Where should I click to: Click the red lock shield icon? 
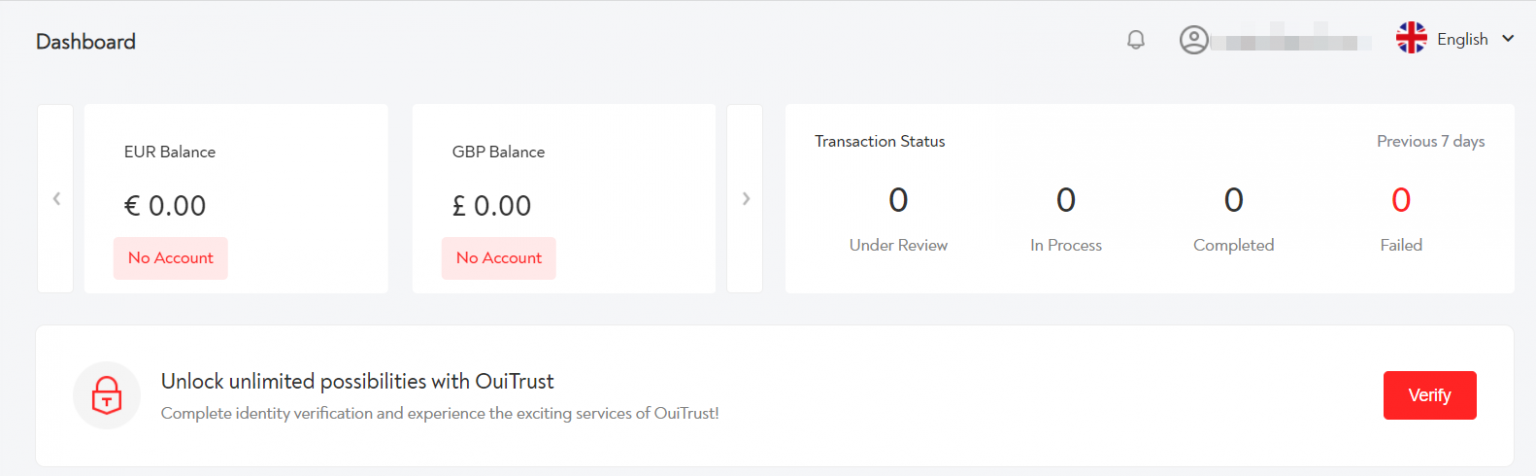[106, 395]
